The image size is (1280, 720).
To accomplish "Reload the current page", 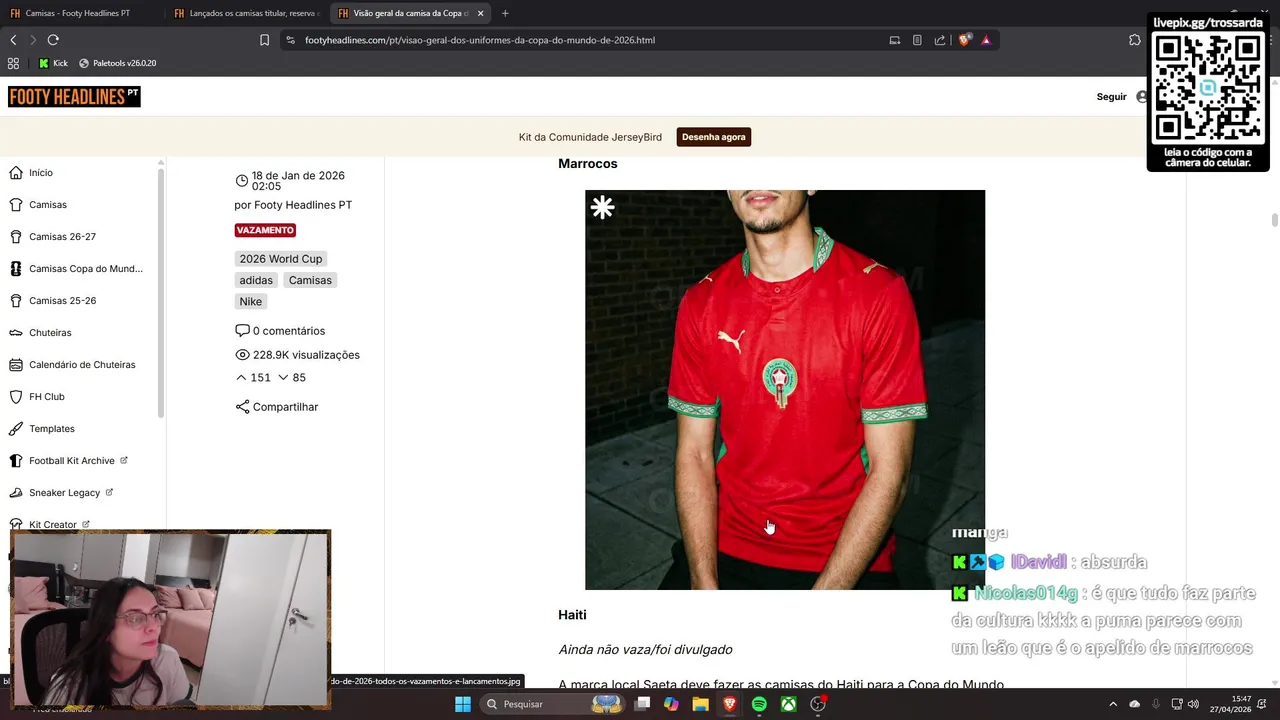I will click(x=53, y=40).
